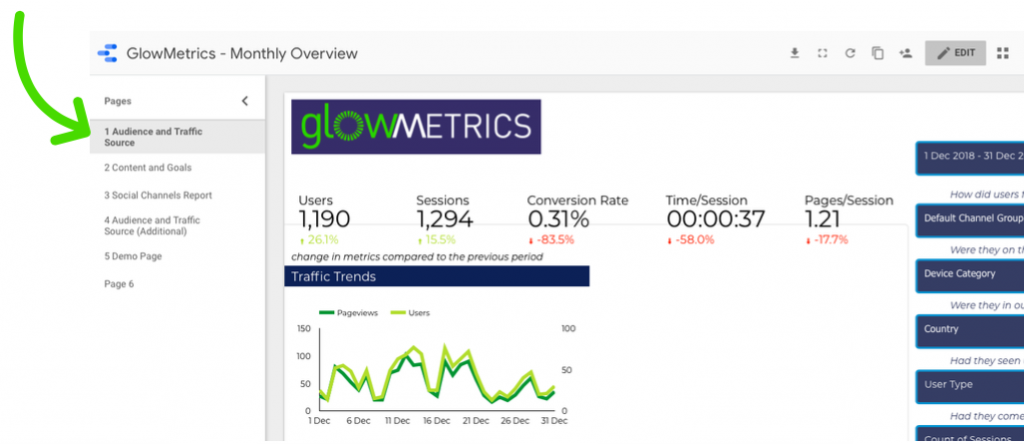Share report with add-people icon
Screen dimensions: 1024x444
[906, 54]
